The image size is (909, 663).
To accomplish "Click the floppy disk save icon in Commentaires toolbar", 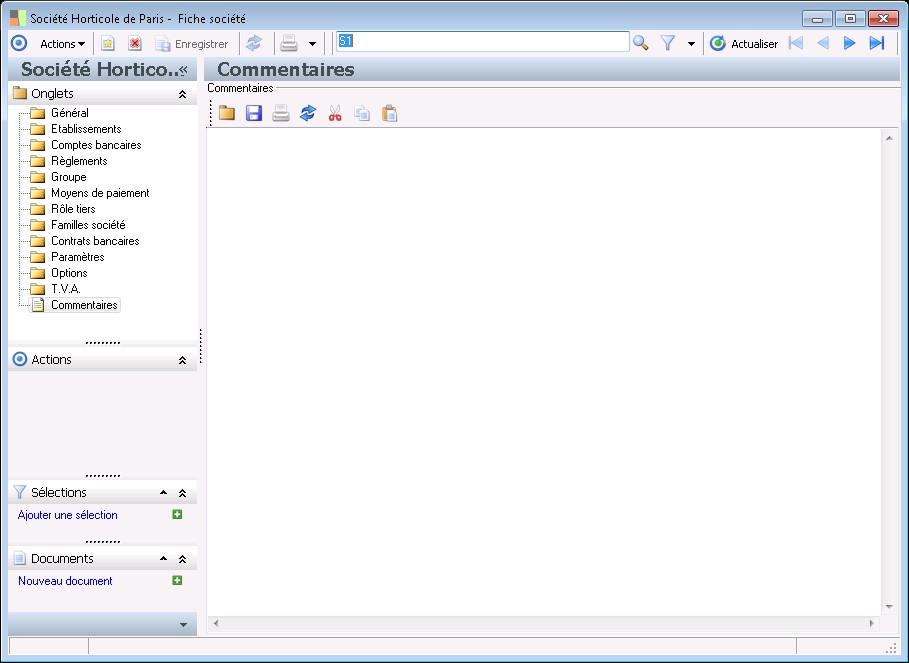I will coord(254,113).
